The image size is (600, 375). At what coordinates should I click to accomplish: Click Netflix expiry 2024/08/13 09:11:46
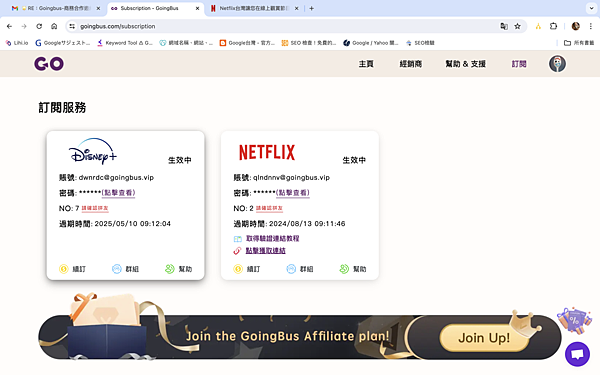tap(307, 224)
